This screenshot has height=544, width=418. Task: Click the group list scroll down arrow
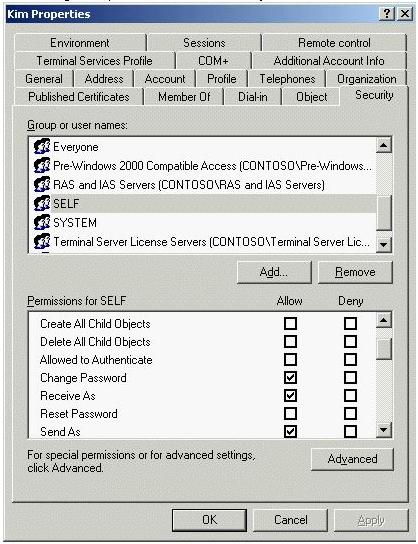(x=384, y=245)
